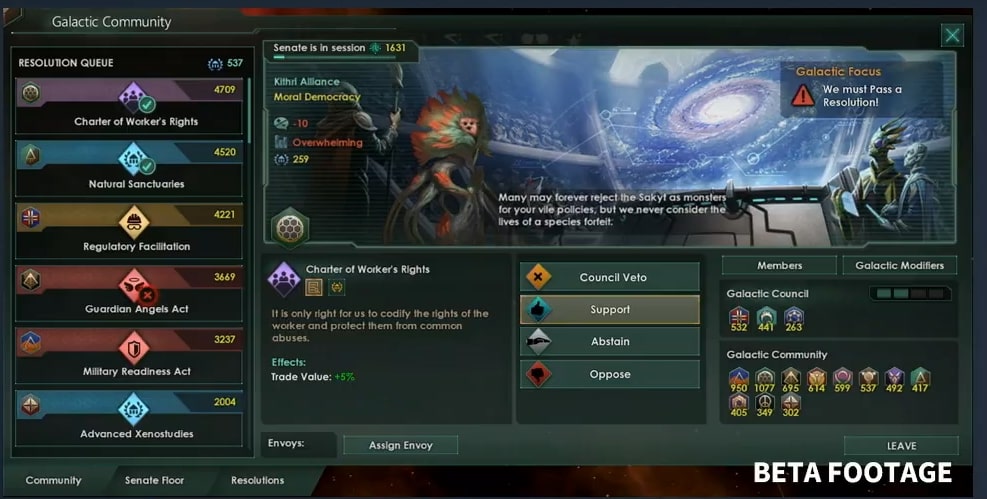Click the council member with 532 weight
Viewport: 987px width, 499px height.
click(x=739, y=316)
